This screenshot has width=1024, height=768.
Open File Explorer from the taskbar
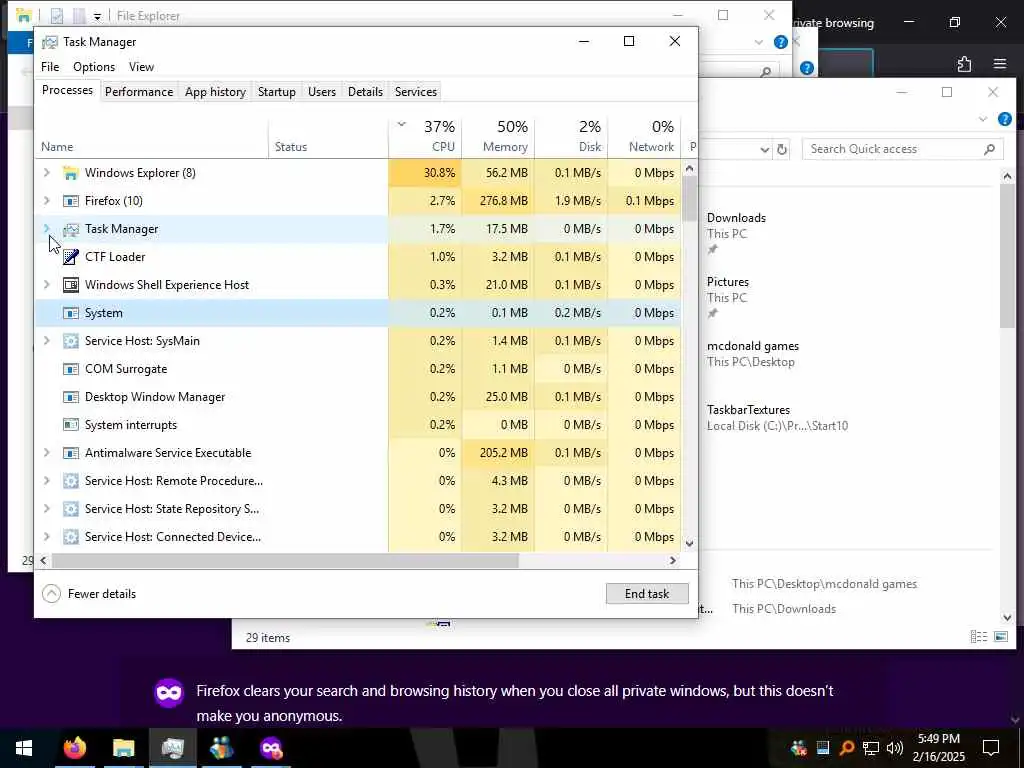point(123,748)
